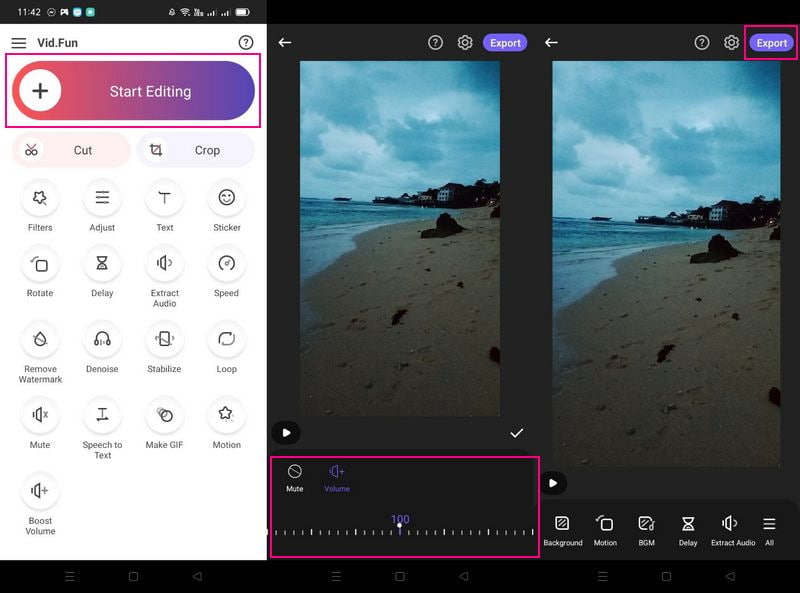Open the Denoise audio tool
The image size is (800, 593).
[102, 340]
